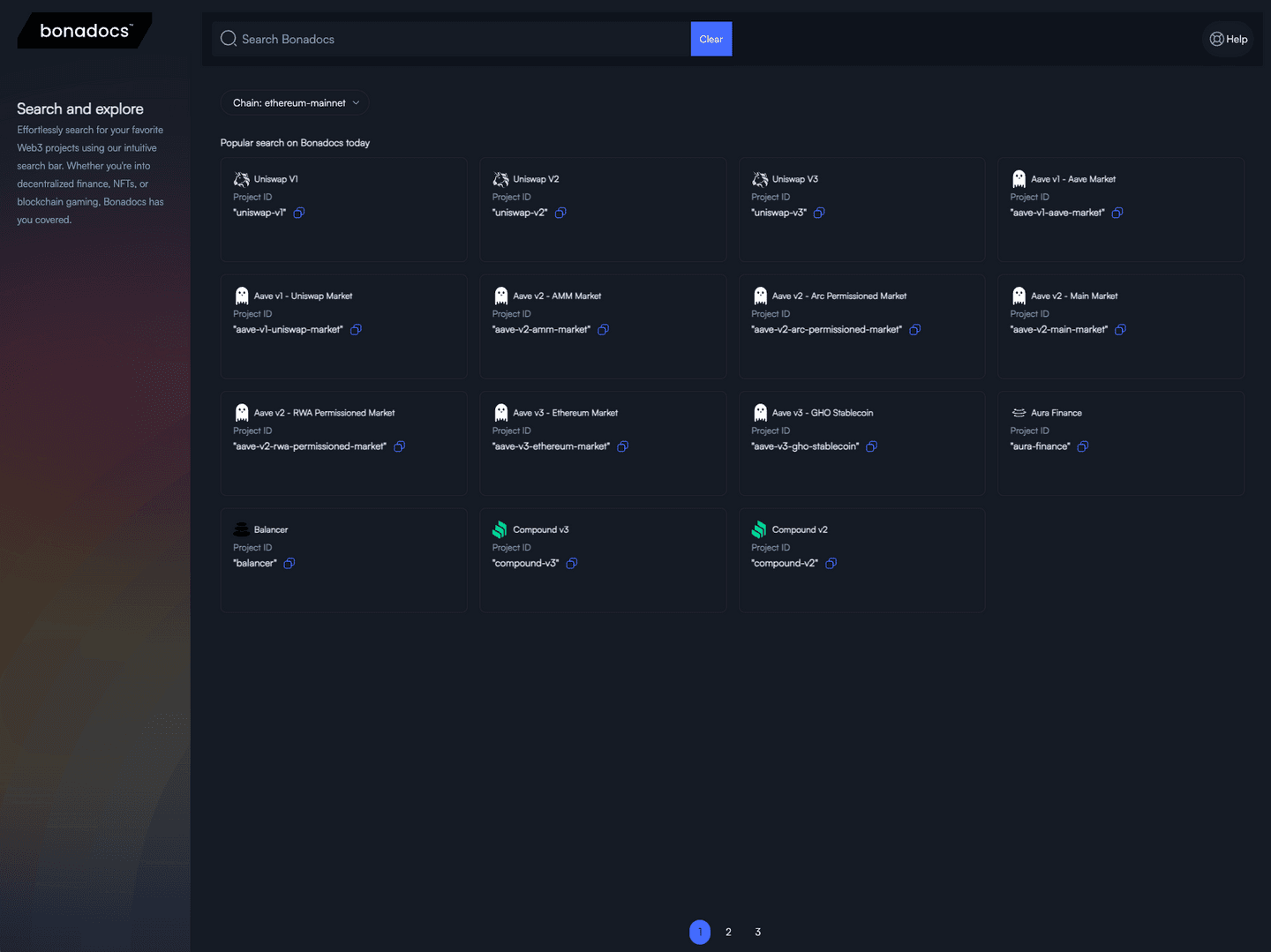Copy the aave-v2-arc-permissioned-market project ID
This screenshot has width=1271, height=952.
915,329
